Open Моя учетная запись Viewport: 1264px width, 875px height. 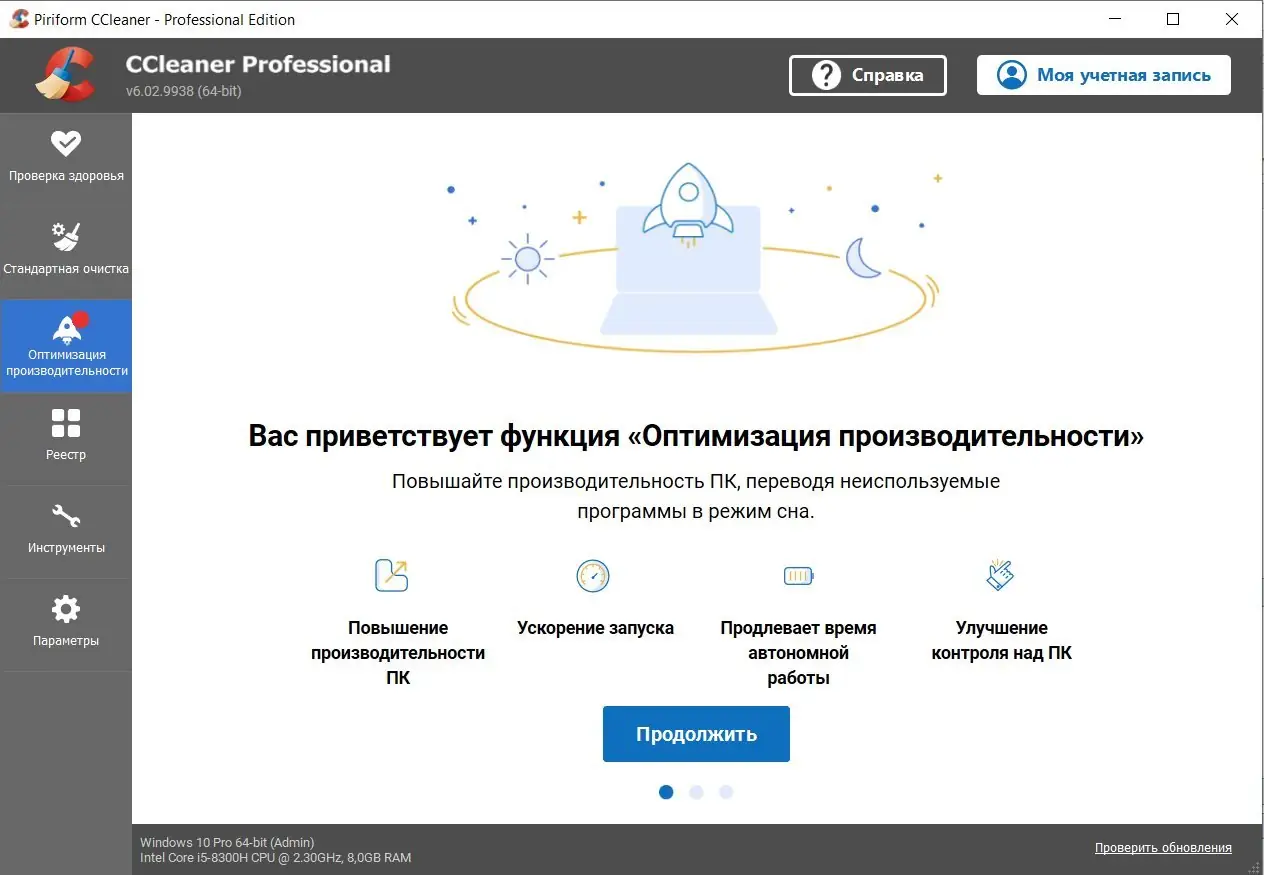point(1103,74)
